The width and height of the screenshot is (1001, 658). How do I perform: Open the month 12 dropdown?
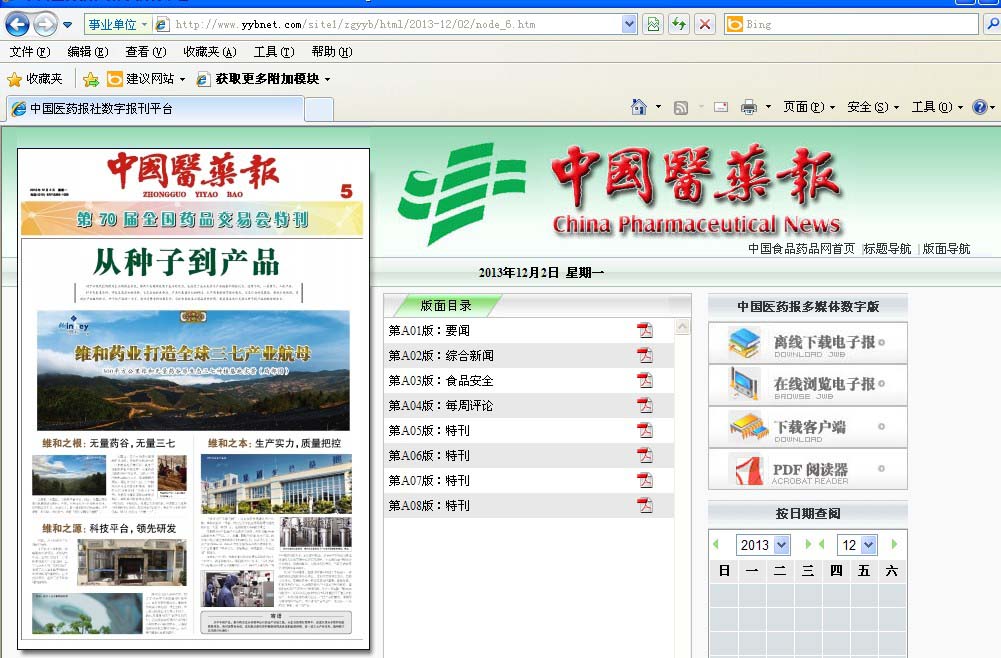coord(856,545)
